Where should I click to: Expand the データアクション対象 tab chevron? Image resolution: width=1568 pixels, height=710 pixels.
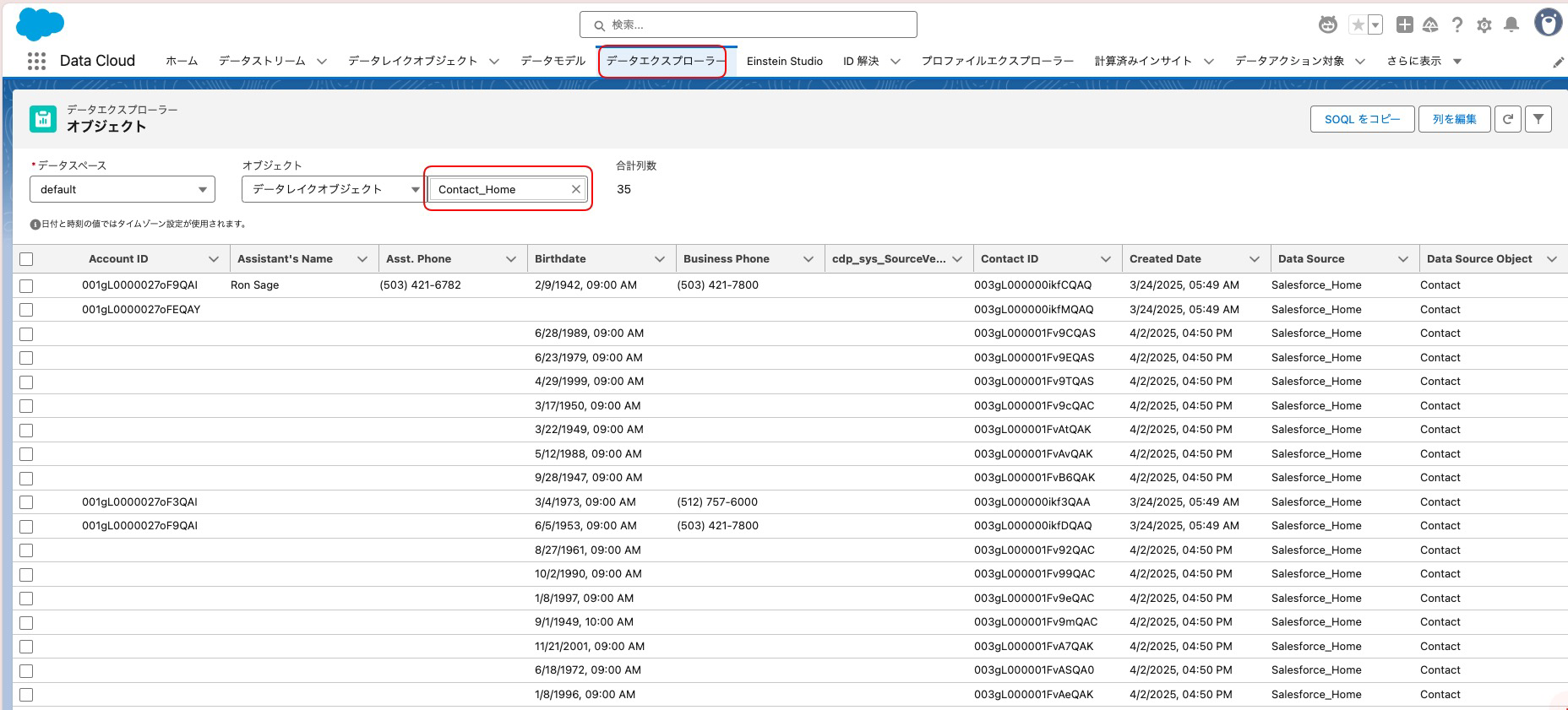point(1360,61)
